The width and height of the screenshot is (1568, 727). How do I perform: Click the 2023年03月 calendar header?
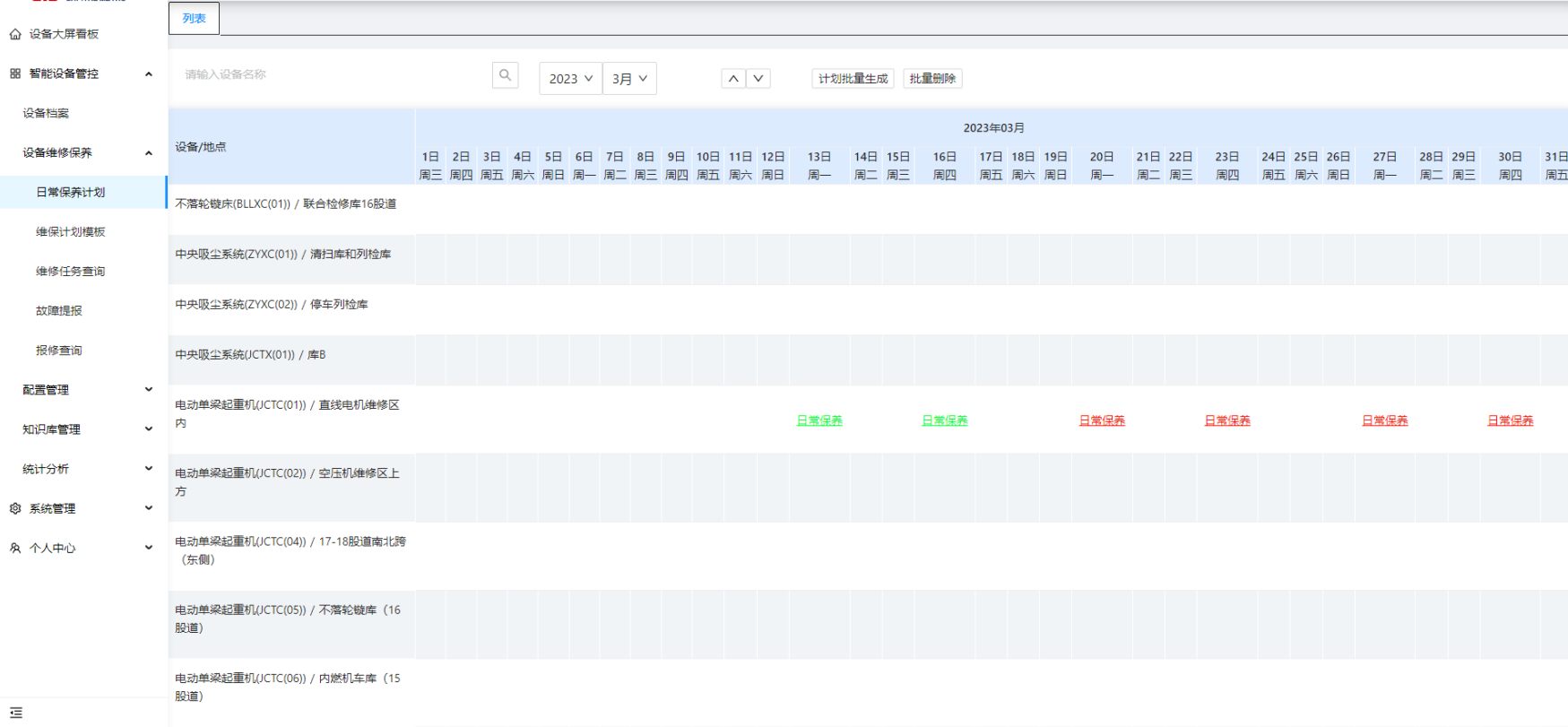[993, 128]
